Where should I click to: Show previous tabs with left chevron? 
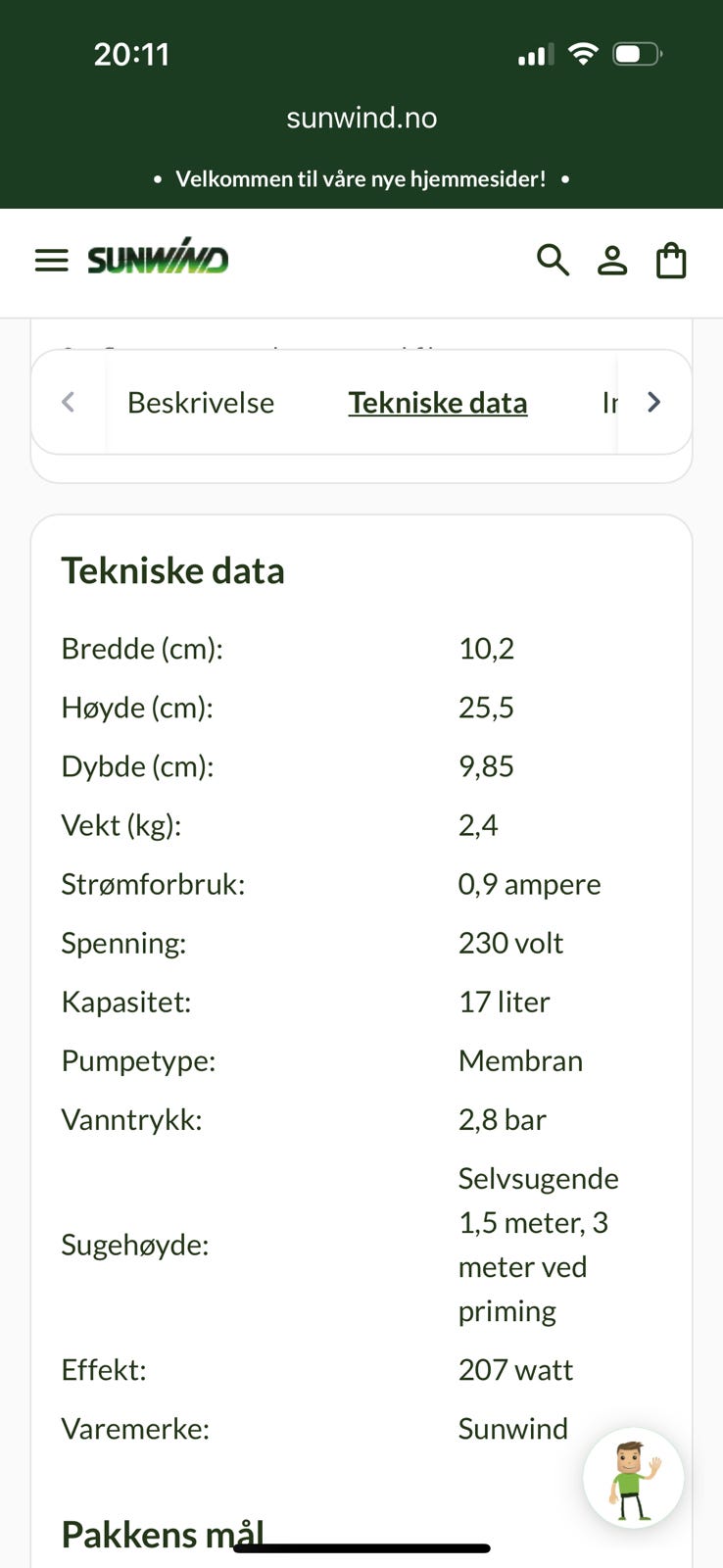(x=68, y=402)
